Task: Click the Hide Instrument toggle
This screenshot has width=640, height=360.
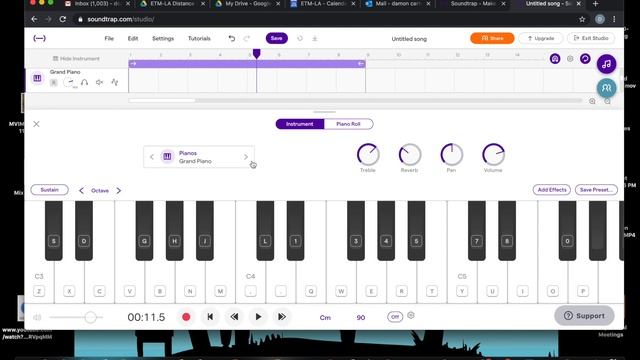Action: [76, 59]
